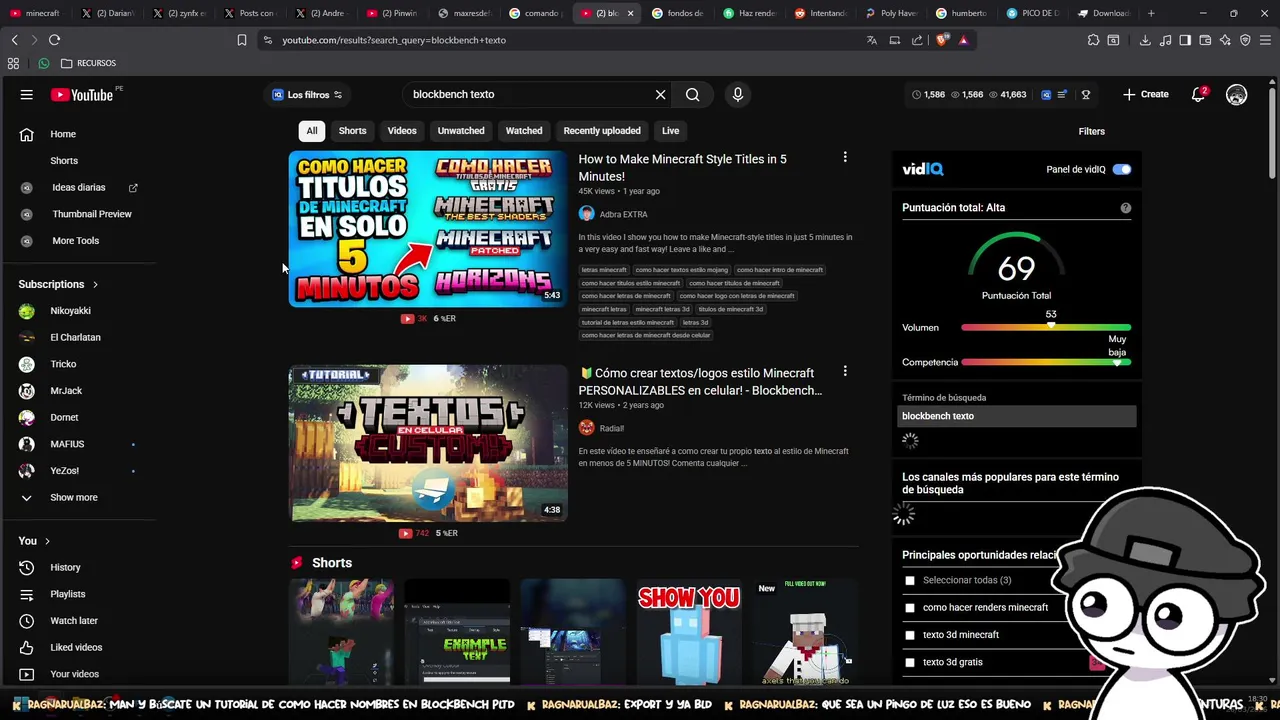
Task: Click the vidIQ Competencia score bar
Action: (1046, 362)
